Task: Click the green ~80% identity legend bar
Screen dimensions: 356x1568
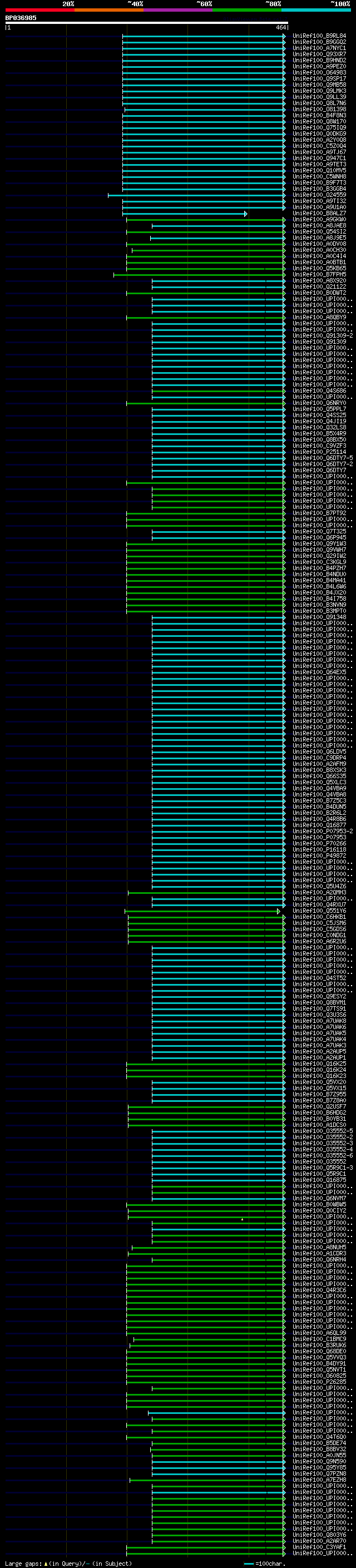Action: (x=247, y=10)
